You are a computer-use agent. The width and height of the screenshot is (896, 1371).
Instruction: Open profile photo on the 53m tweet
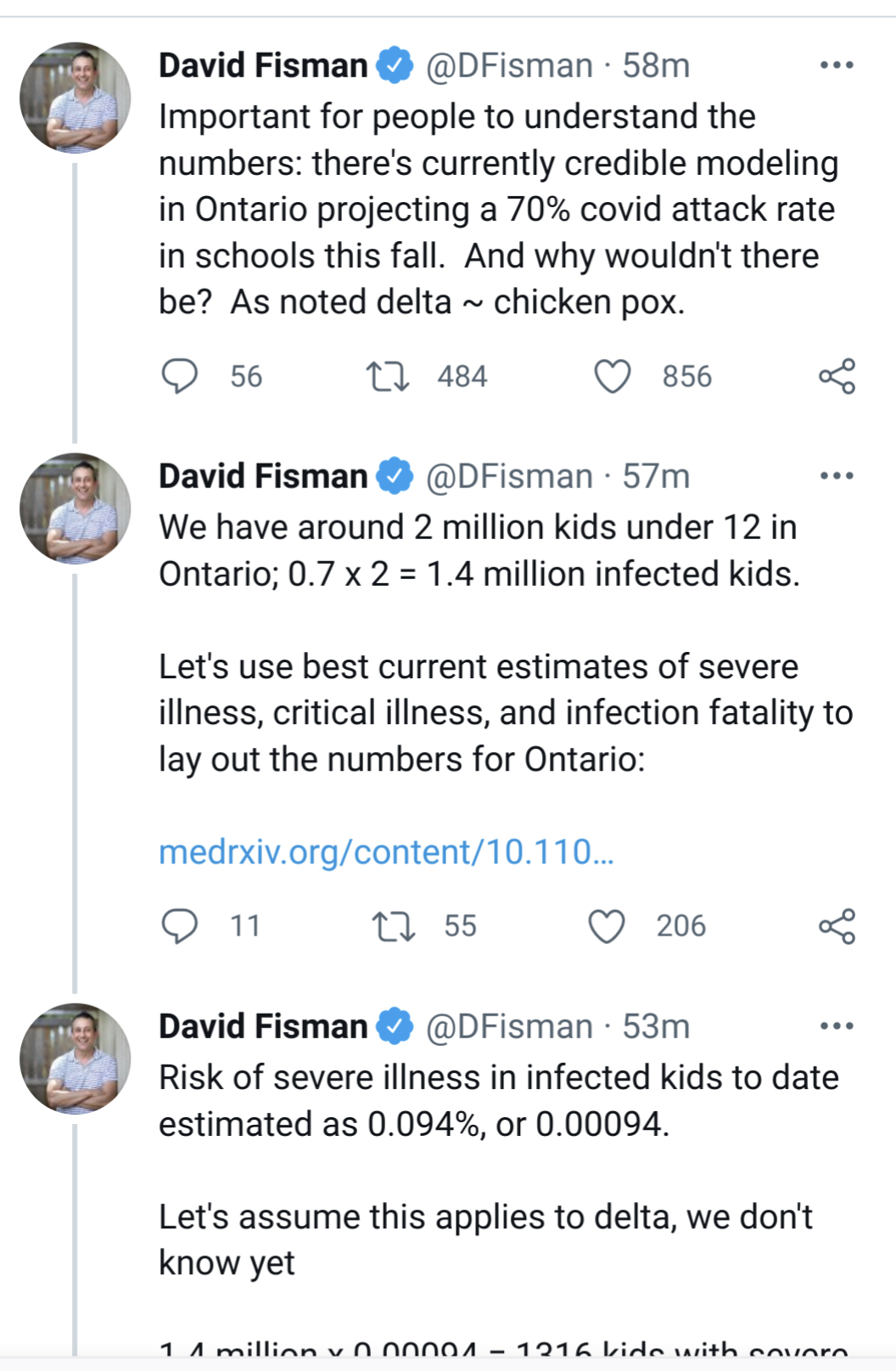click(x=76, y=1059)
